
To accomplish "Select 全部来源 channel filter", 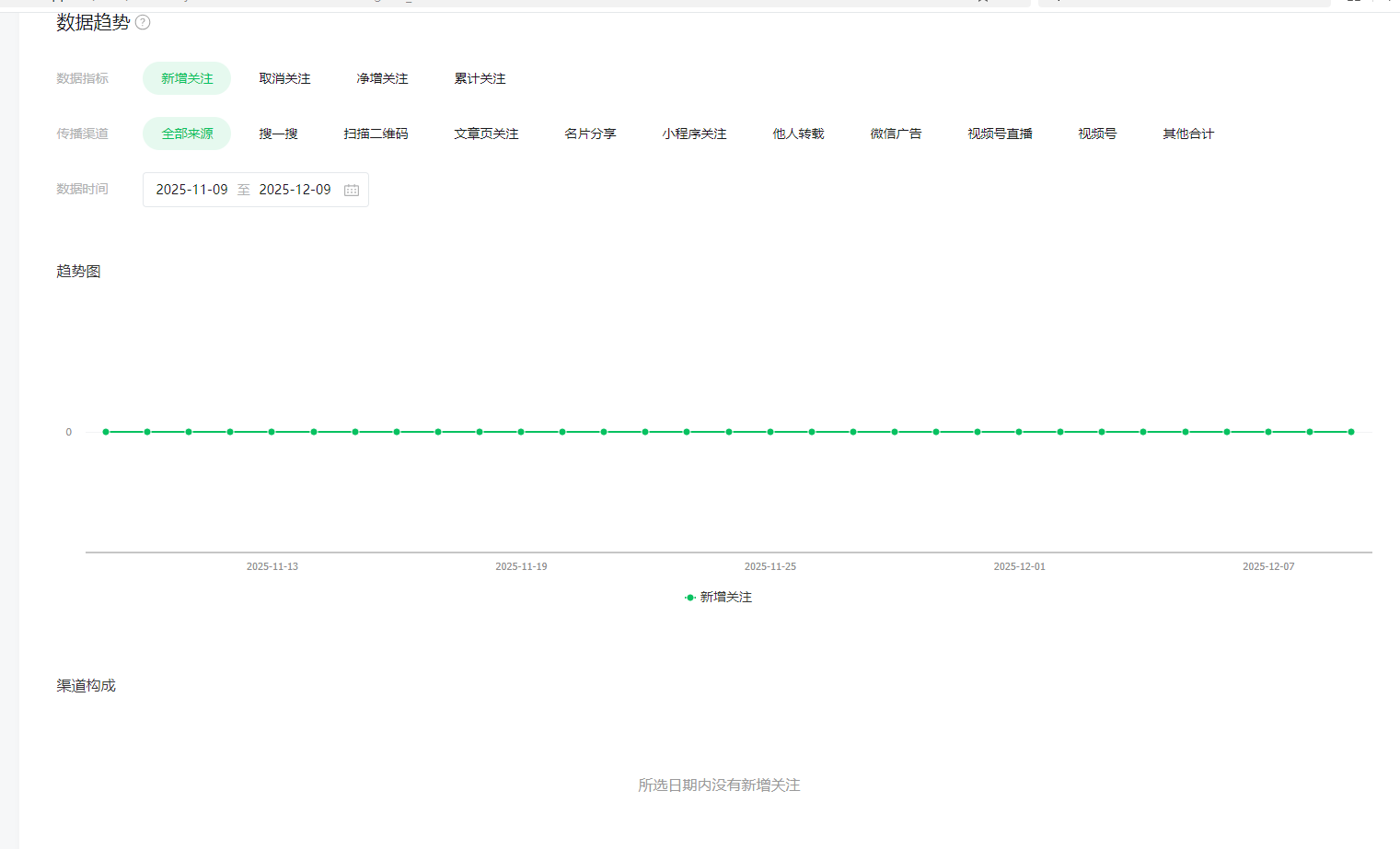I will pyautogui.click(x=187, y=134).
